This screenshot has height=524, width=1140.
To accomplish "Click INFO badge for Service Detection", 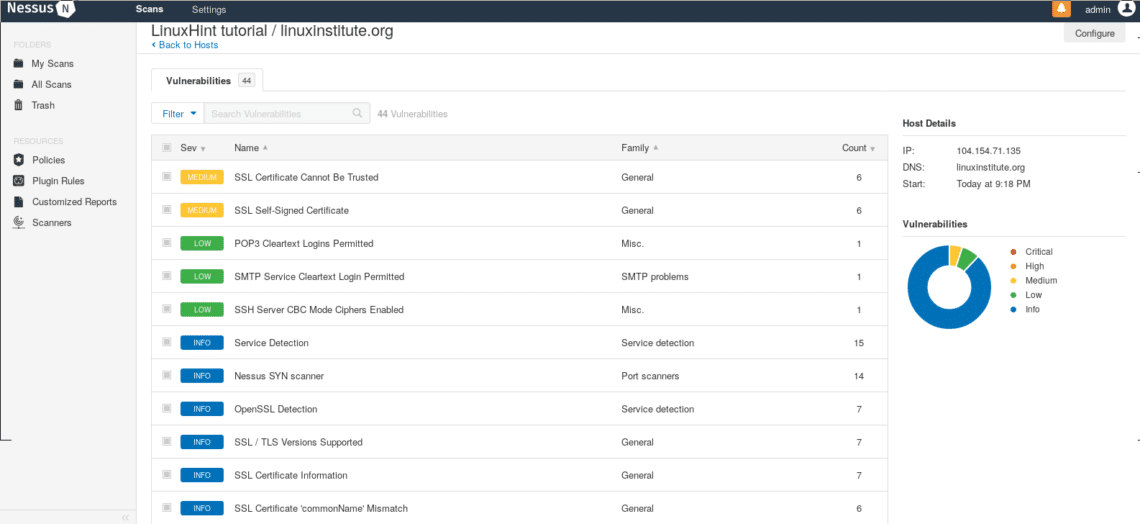I will [202, 343].
